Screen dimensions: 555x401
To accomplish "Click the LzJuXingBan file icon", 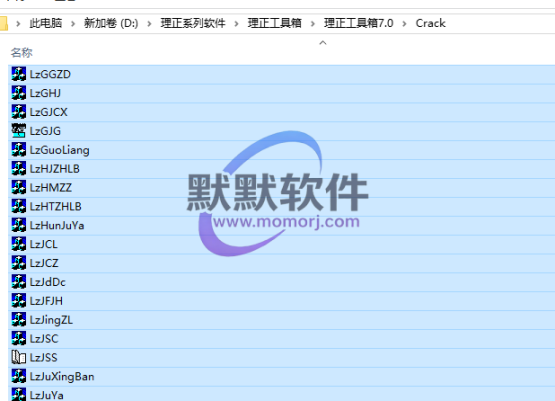I will tap(18, 376).
